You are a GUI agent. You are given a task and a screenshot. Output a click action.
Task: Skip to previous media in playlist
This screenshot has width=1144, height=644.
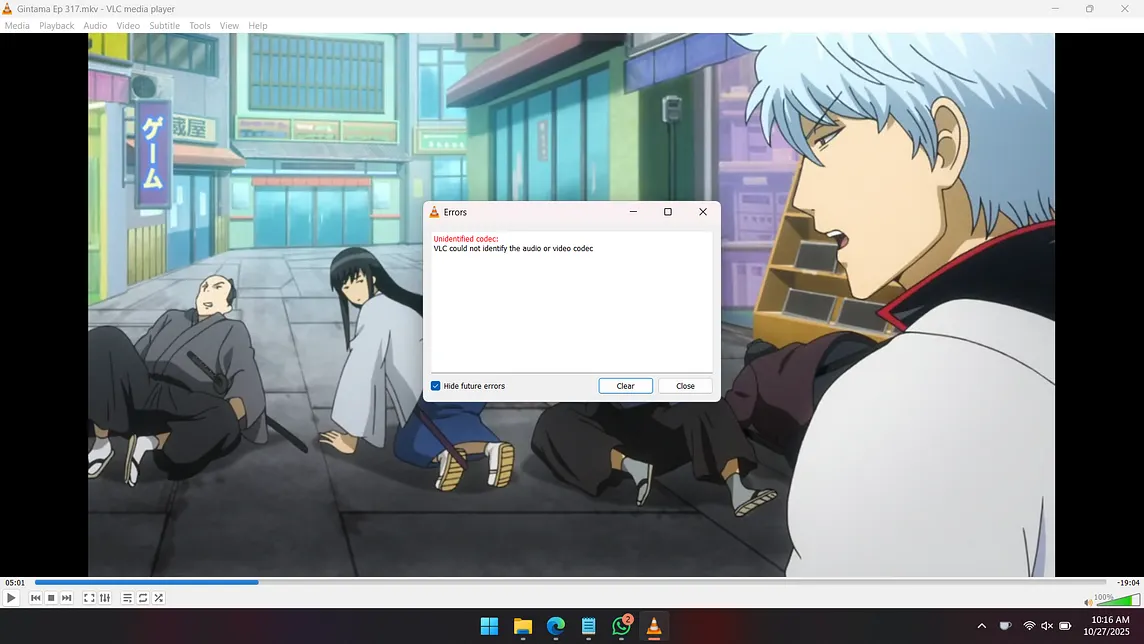(x=35, y=598)
